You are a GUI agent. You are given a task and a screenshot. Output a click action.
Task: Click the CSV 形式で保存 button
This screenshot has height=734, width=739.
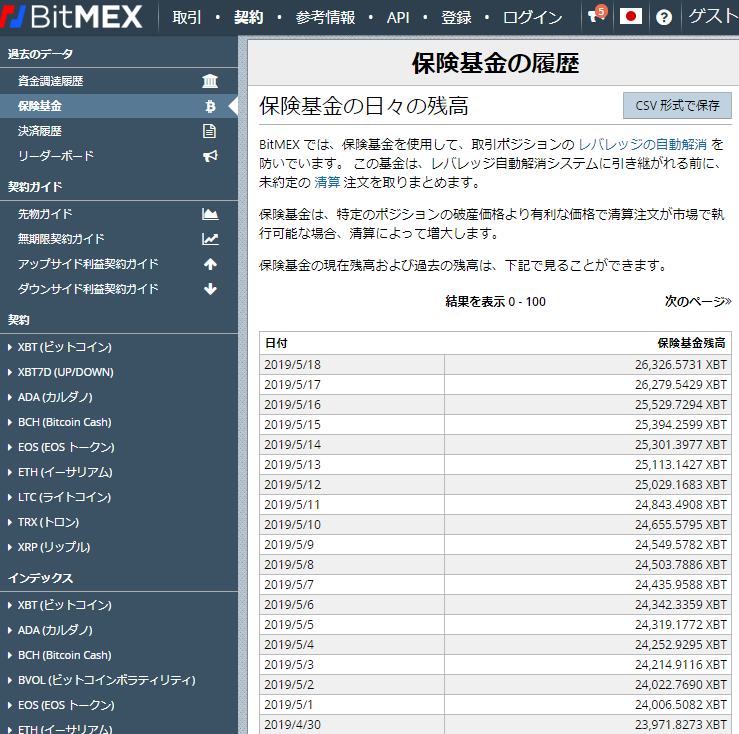[x=677, y=106]
